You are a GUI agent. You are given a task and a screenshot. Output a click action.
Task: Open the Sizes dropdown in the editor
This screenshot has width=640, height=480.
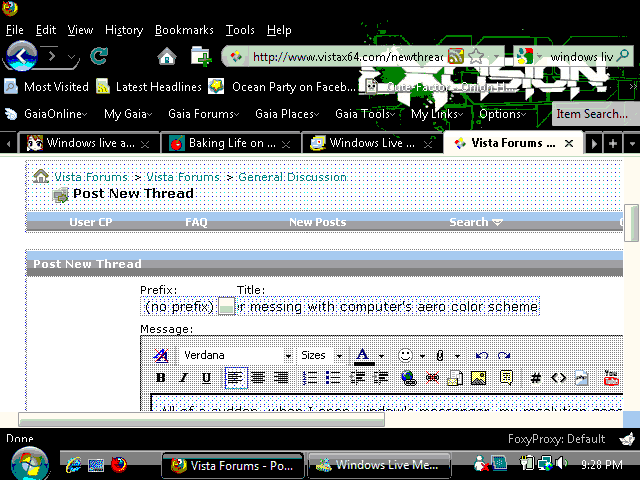(x=320, y=355)
